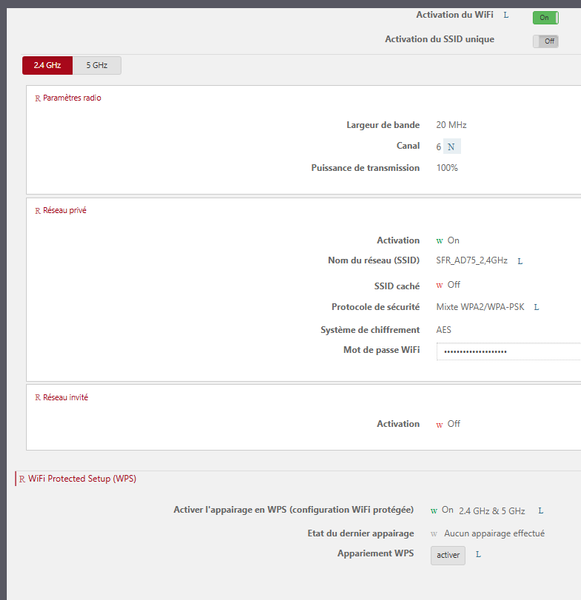
Task: Turn off the Activation du WiFi switch
Action: click(x=545, y=18)
